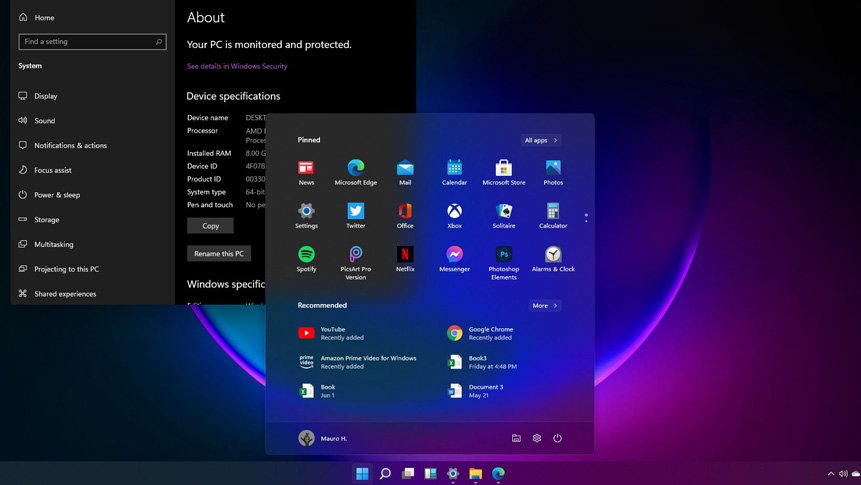Expand More recommended items
Viewport: 861px width, 485px height.
(x=545, y=305)
